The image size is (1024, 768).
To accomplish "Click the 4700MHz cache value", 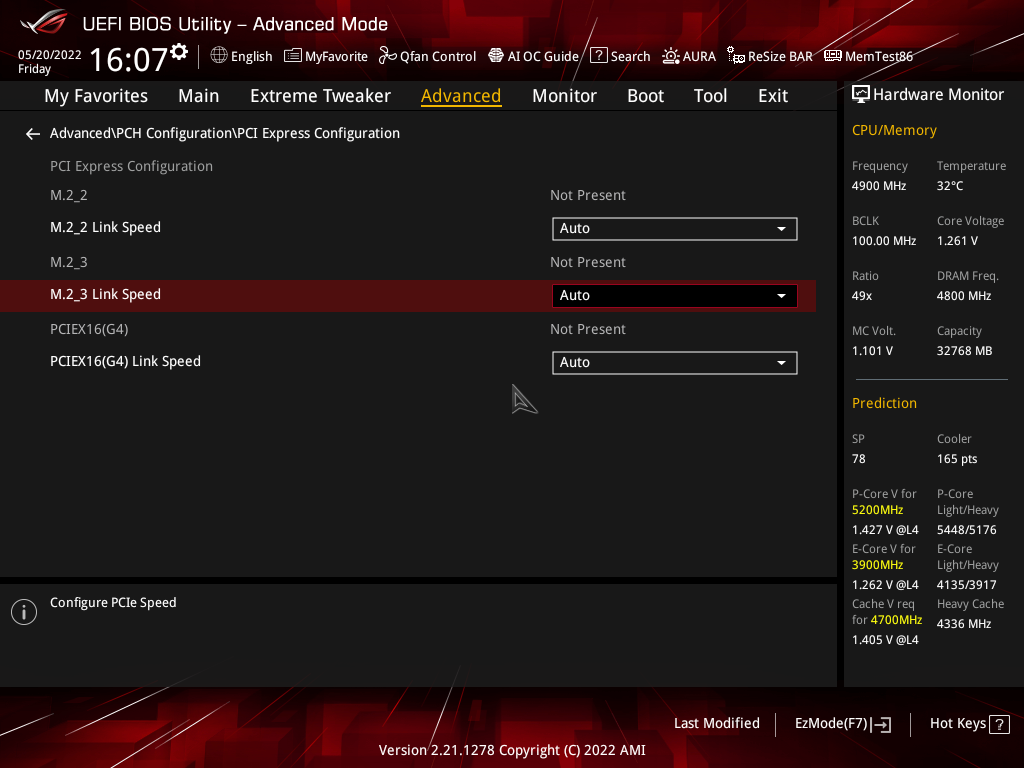I will tap(896, 620).
